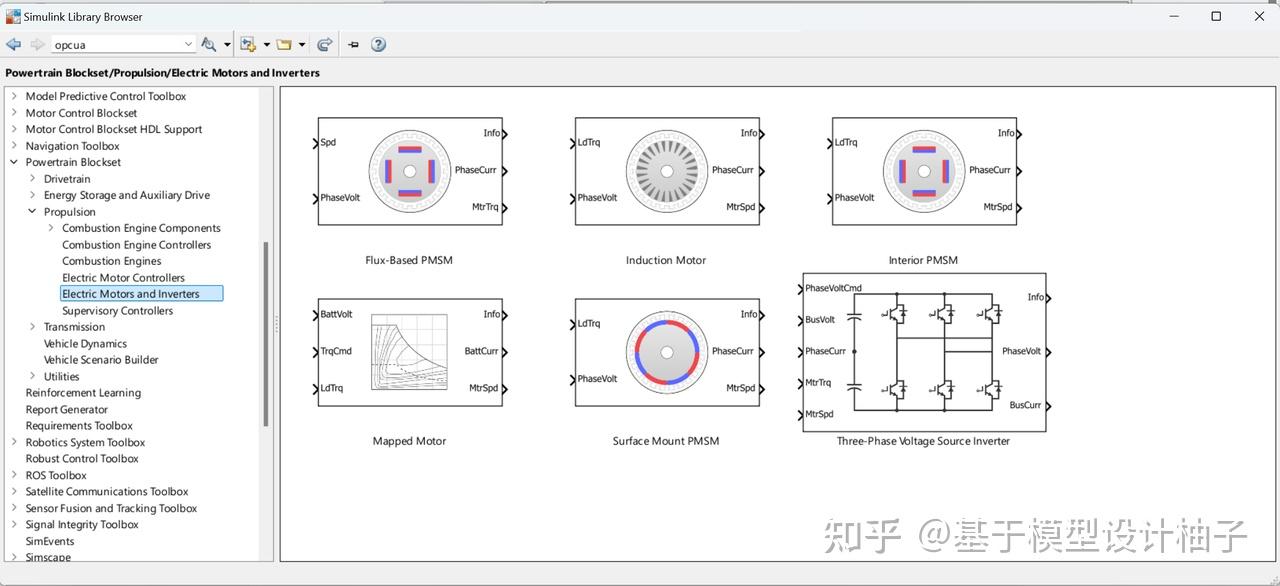Screen dimensions: 1280x586
Task: Expand Navigation Toolbox node
Action: [x=14, y=146]
